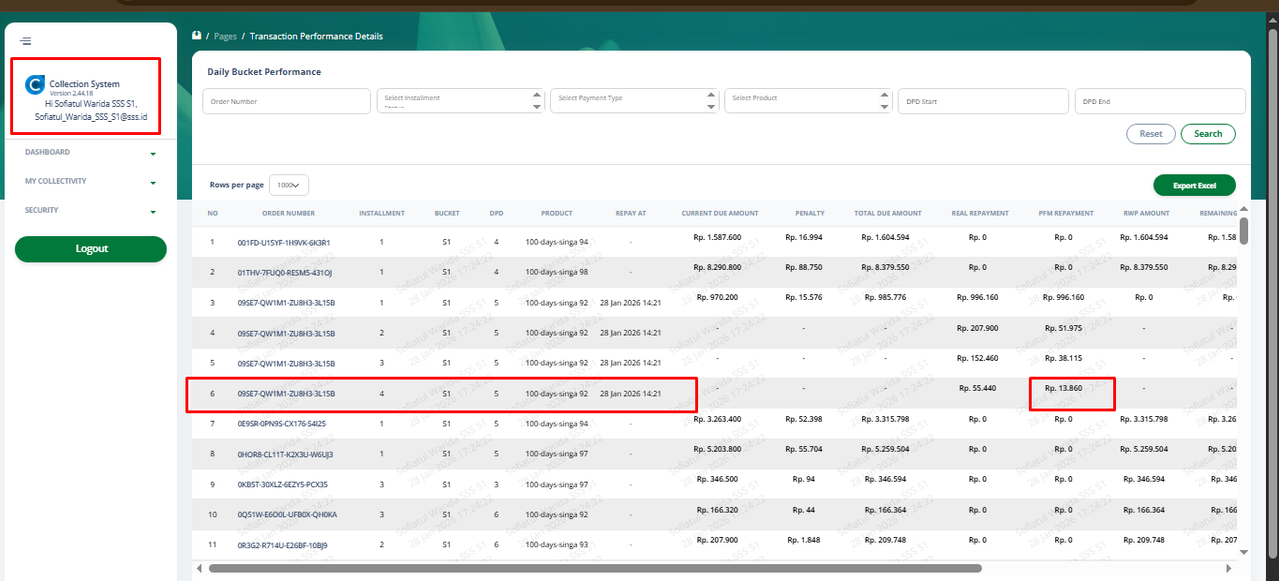Click the CURRENT DUE AMOUNT column header
This screenshot has width=1279, height=581.
click(720, 213)
